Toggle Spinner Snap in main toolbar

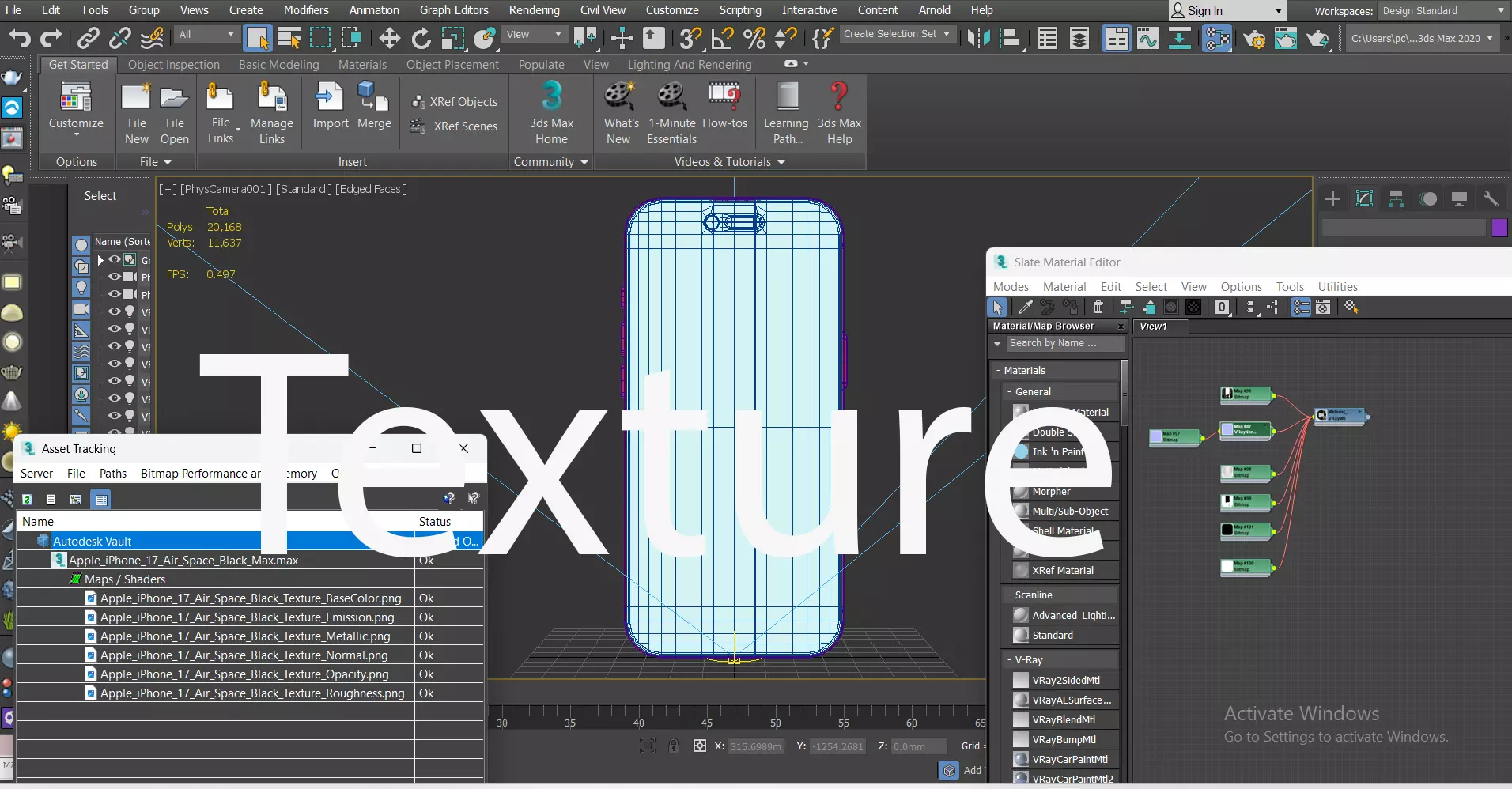(x=786, y=38)
